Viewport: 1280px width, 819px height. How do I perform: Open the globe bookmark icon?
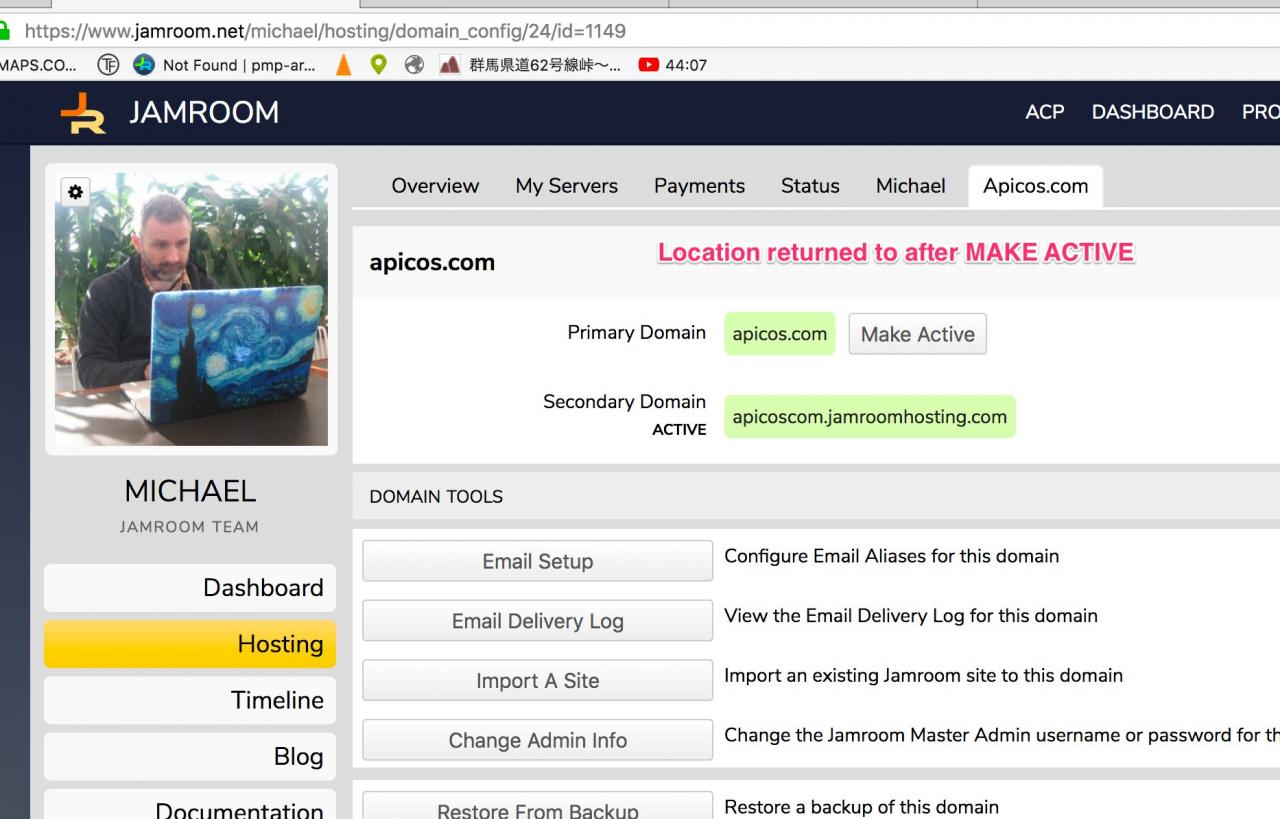coord(414,65)
